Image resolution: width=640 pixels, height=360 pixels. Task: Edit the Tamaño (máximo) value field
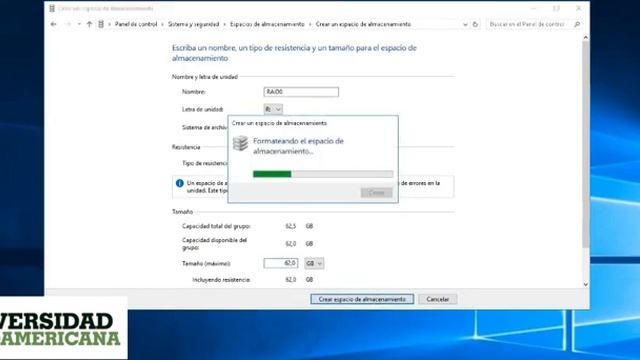point(281,263)
